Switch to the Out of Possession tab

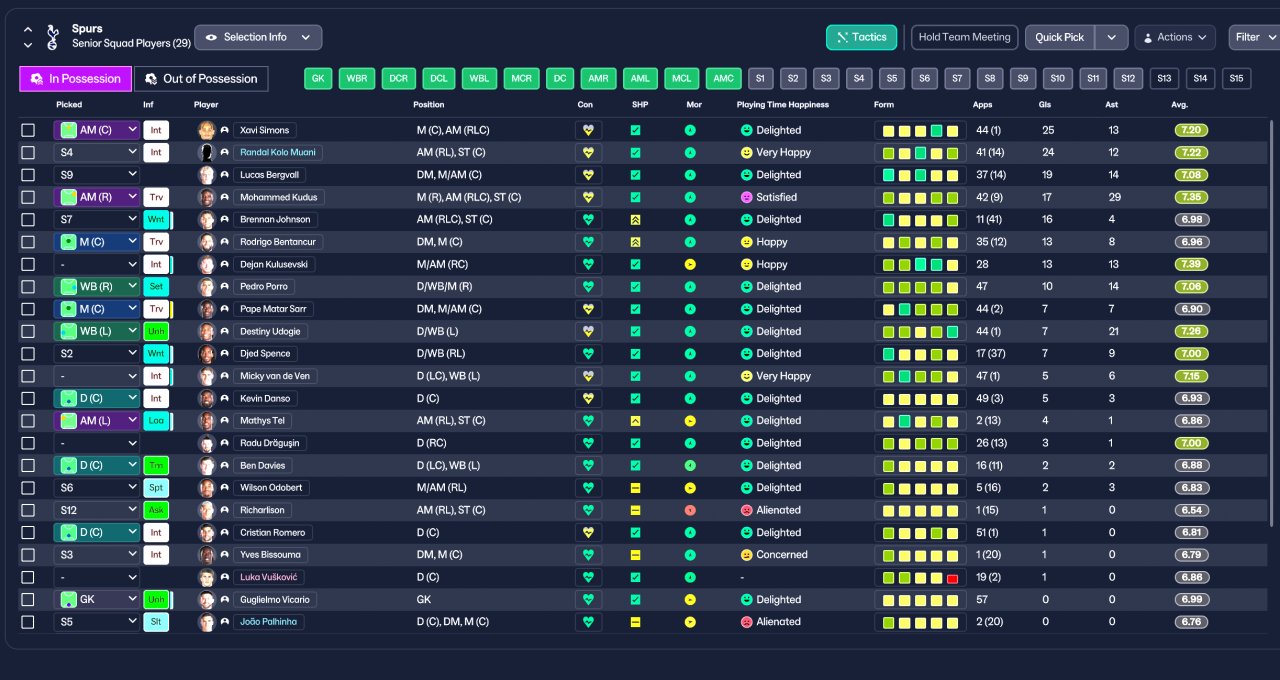(x=201, y=79)
